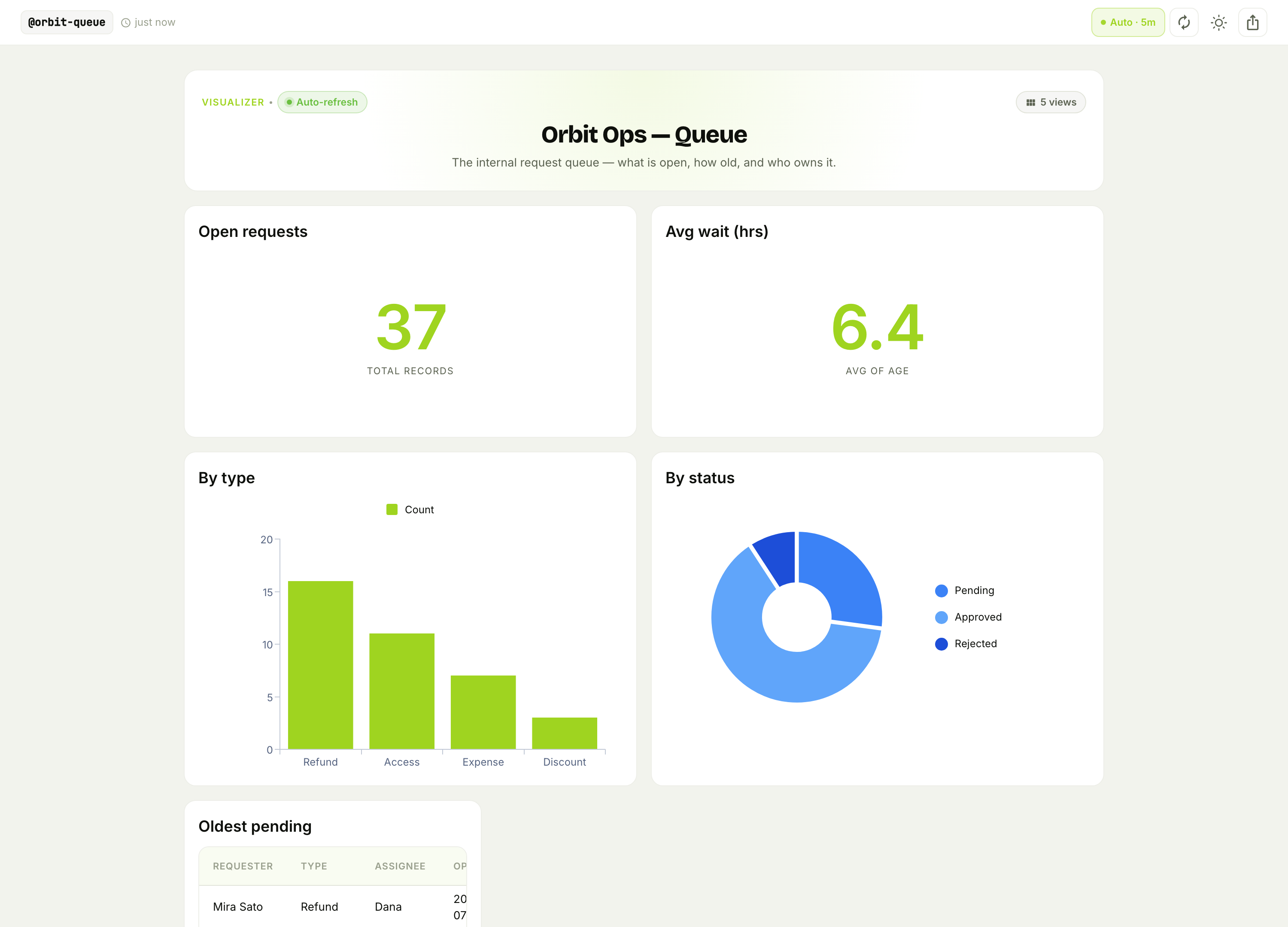This screenshot has width=1288, height=927.
Task: Click the 'Refund' type cell in table
Action: tap(319, 907)
